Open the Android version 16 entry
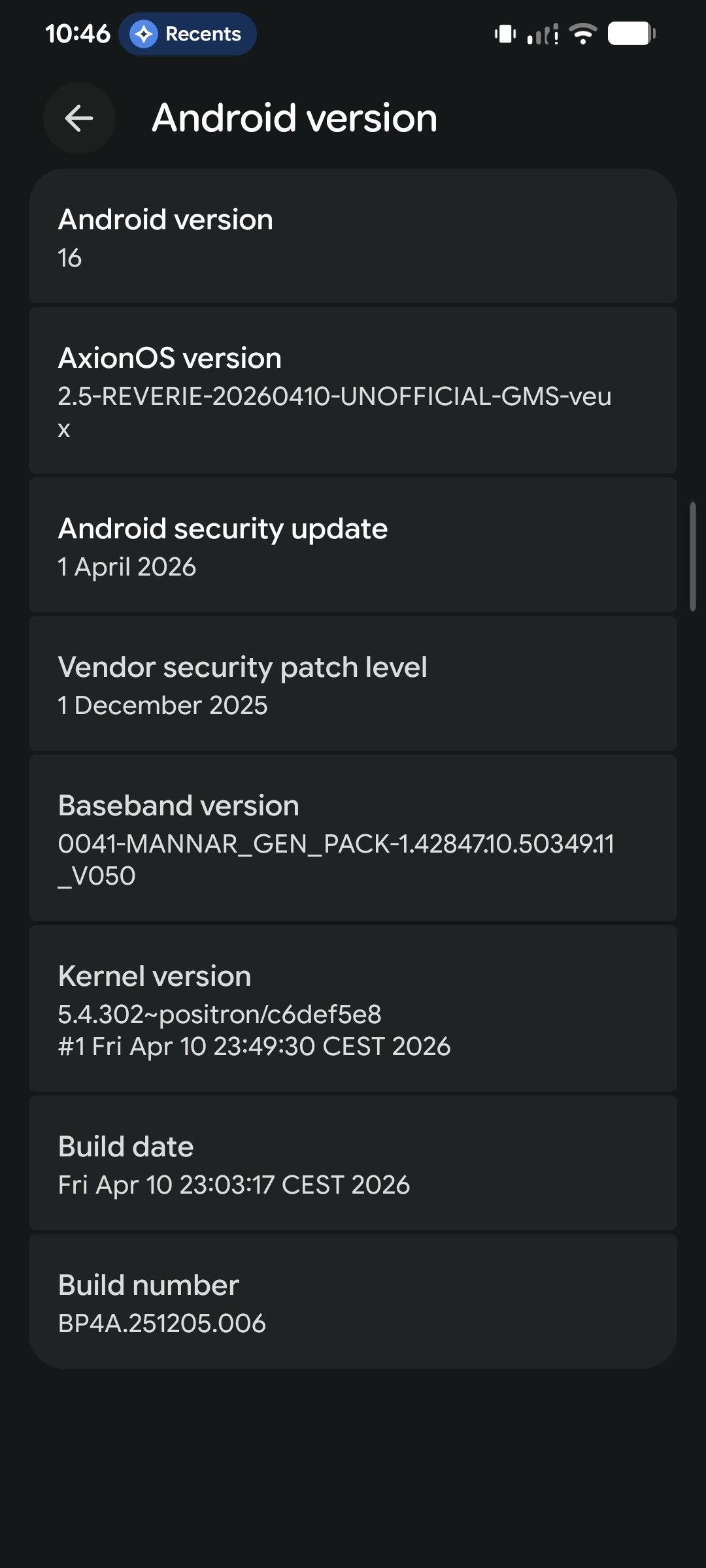This screenshot has height=1568, width=706. [353, 237]
